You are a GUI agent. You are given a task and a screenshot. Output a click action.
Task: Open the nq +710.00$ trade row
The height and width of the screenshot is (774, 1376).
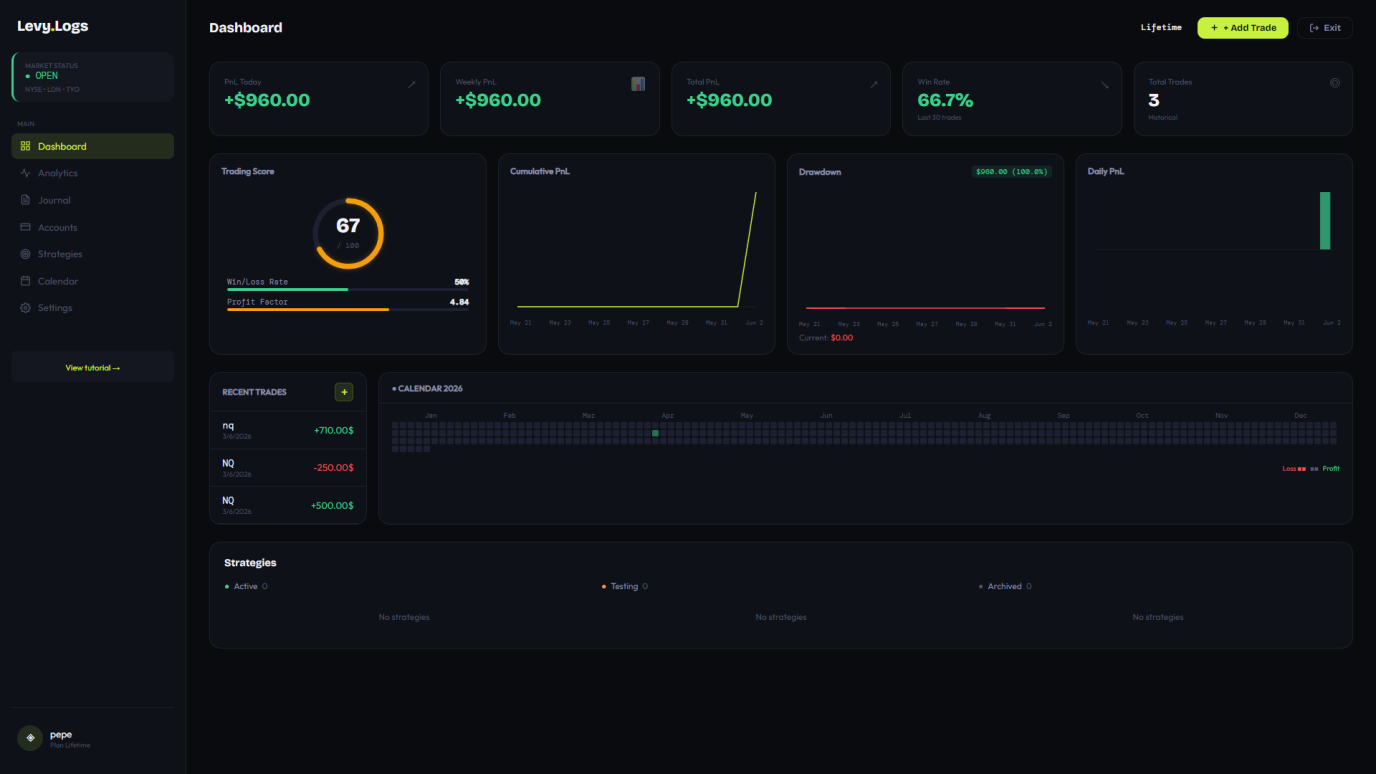tap(288, 430)
